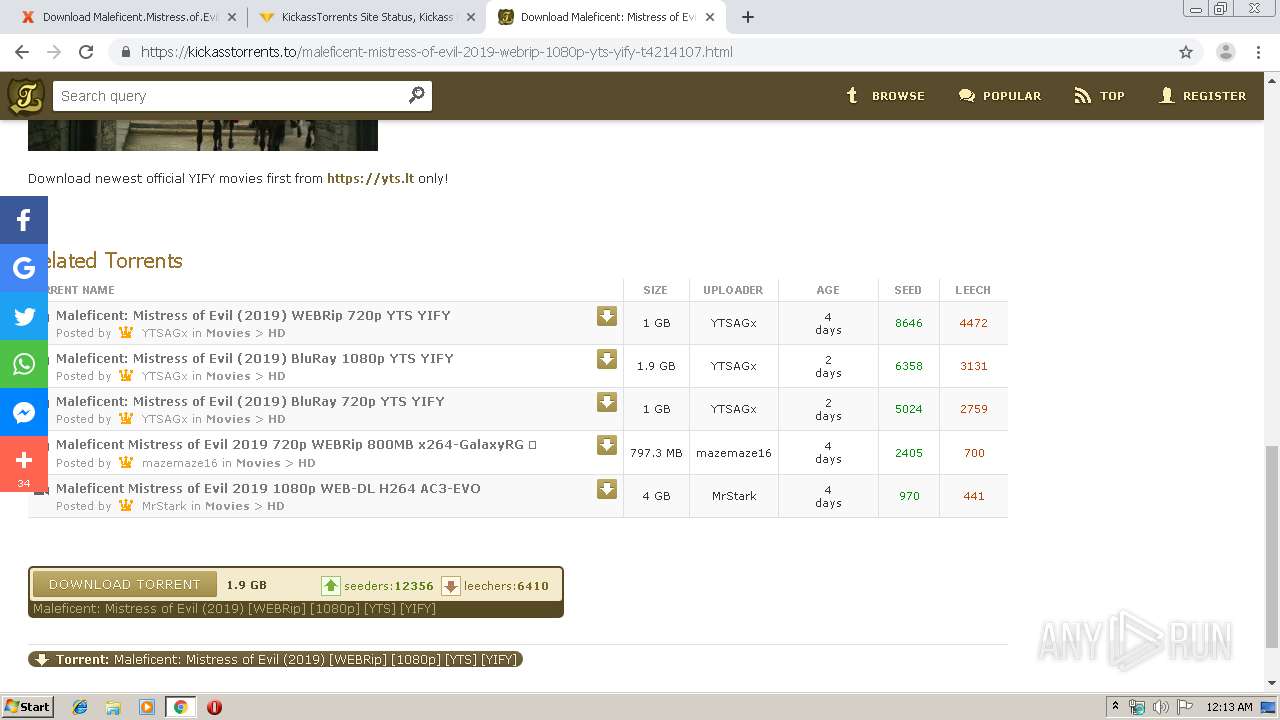Open the Torrent: Maleficent WEBRip 1080p footer link
Screen dimensions: 1280x720
click(275, 659)
